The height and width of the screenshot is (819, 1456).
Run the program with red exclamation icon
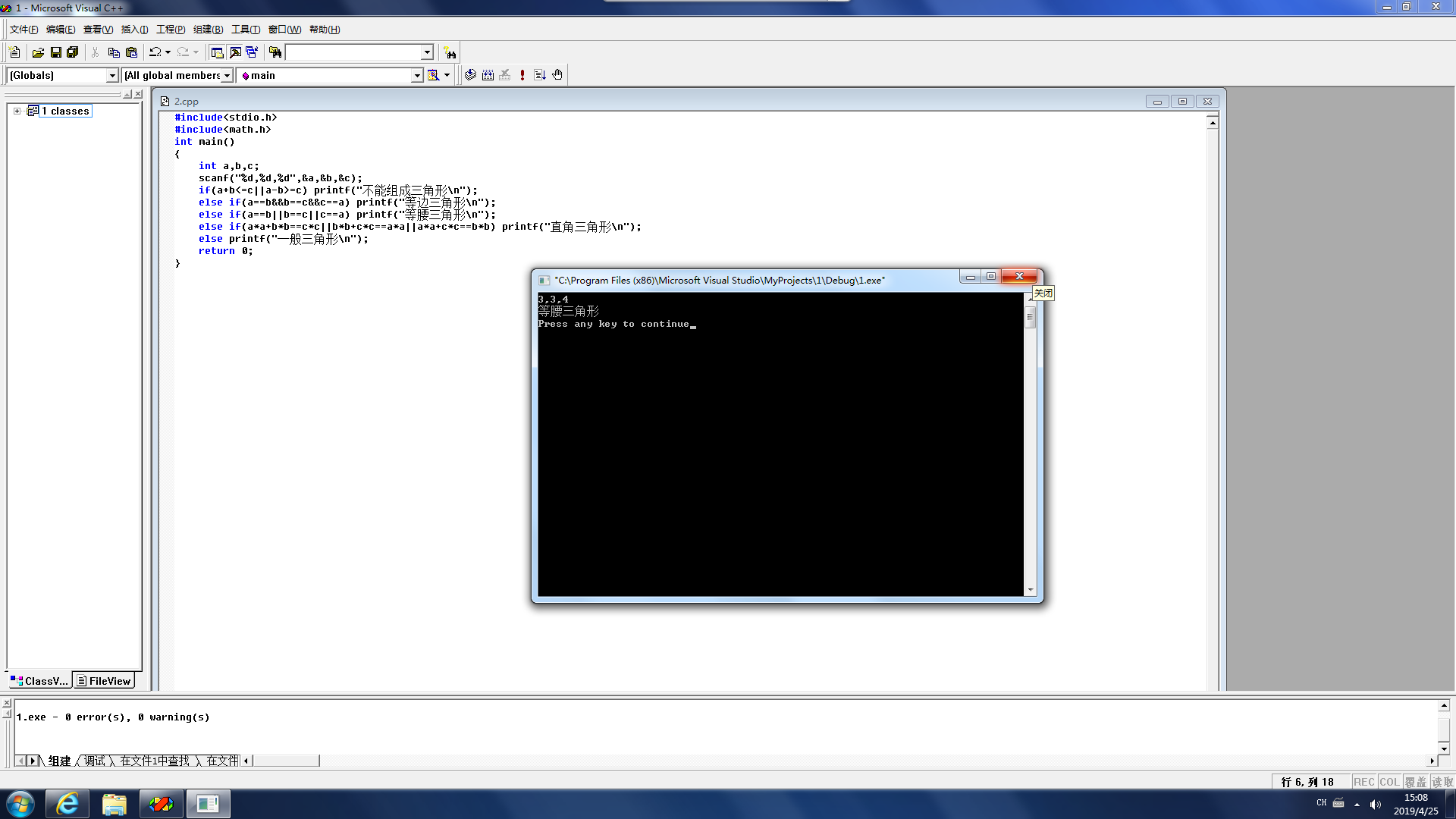click(x=522, y=75)
